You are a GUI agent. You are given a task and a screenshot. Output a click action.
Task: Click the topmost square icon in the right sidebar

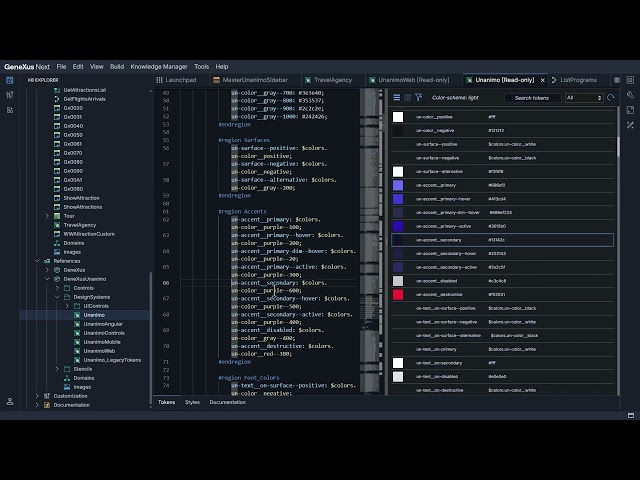[630, 80]
